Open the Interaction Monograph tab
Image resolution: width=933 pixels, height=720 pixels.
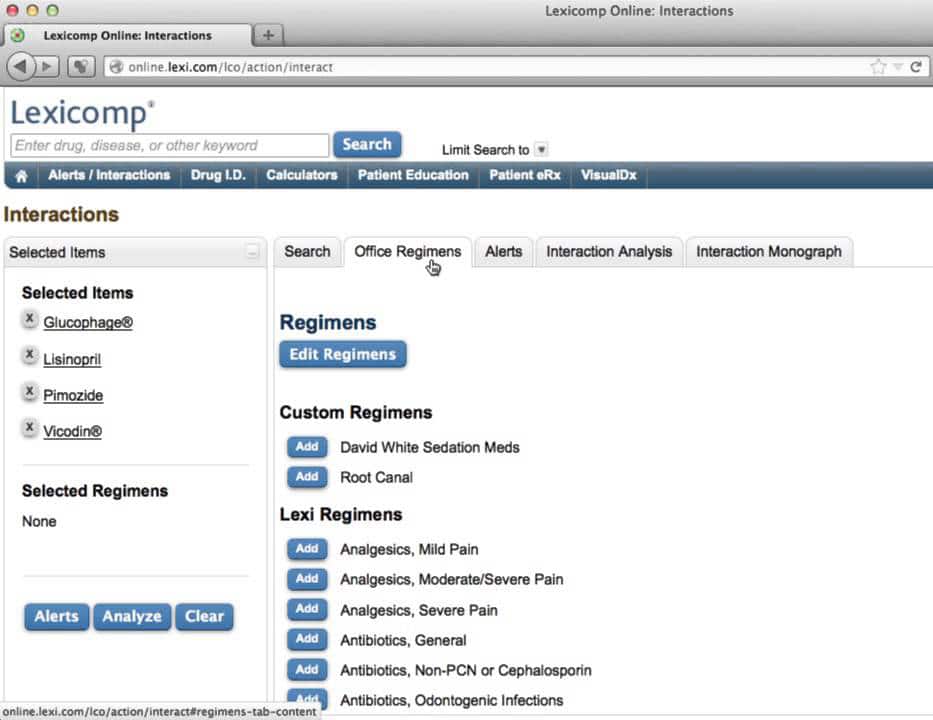pyautogui.click(x=769, y=252)
